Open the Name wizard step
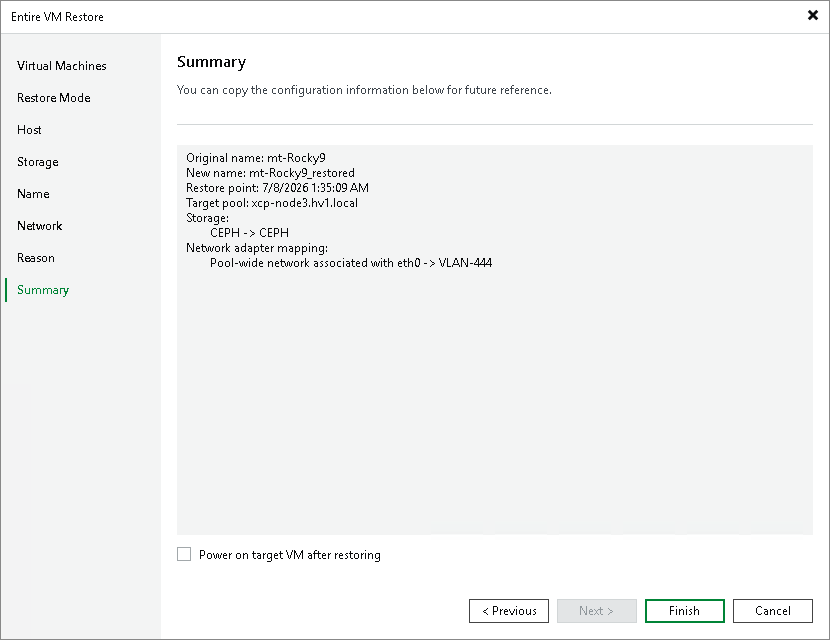Image resolution: width=830 pixels, height=640 pixels. (33, 194)
